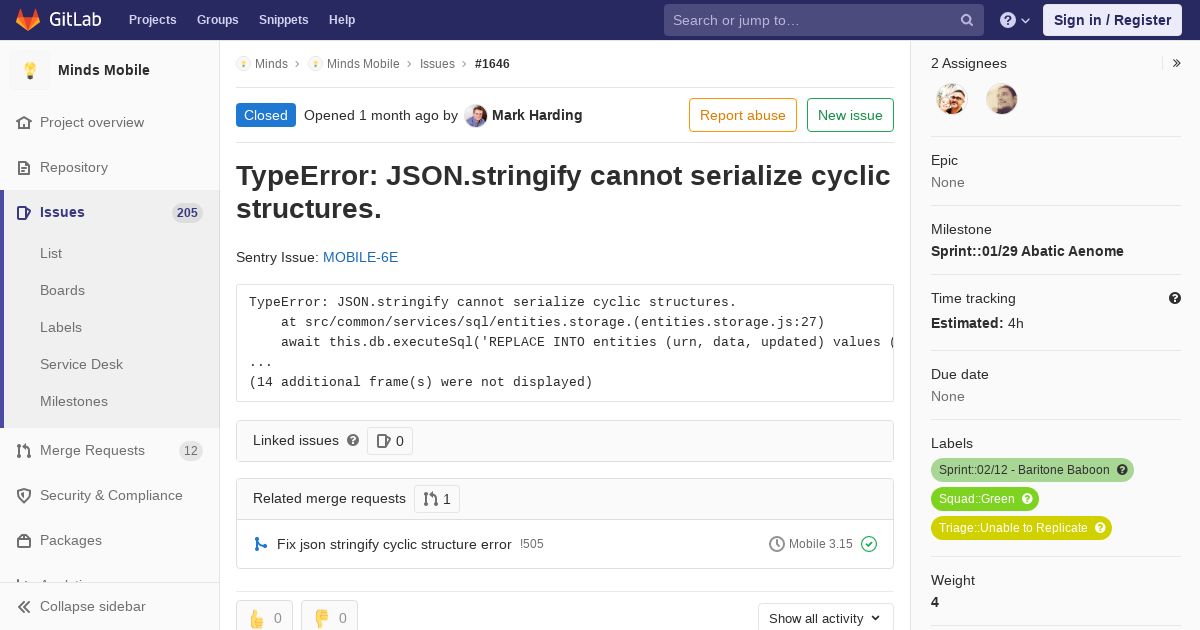Image resolution: width=1200 pixels, height=630 pixels.
Task: Open the Merge Requests sidebar item
Action: coord(92,450)
